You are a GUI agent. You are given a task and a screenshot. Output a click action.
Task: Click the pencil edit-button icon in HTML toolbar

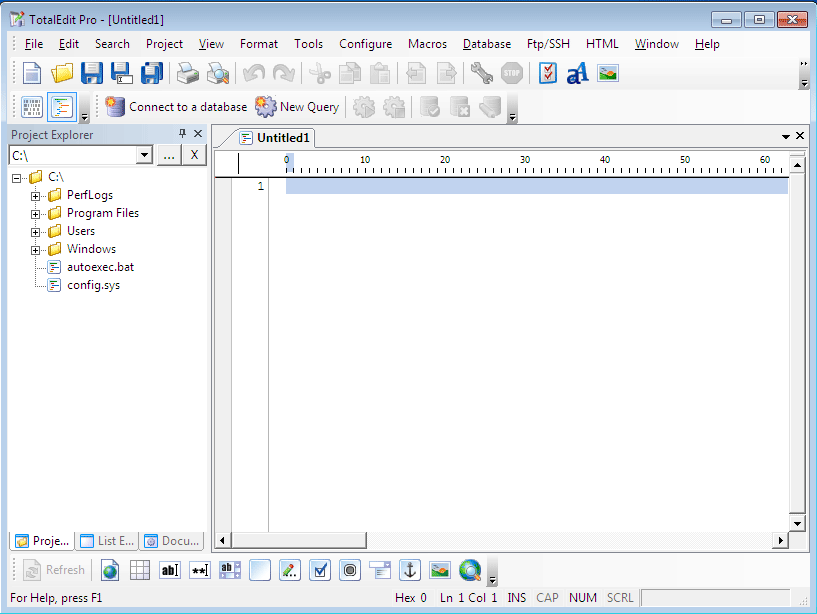[x=290, y=570]
